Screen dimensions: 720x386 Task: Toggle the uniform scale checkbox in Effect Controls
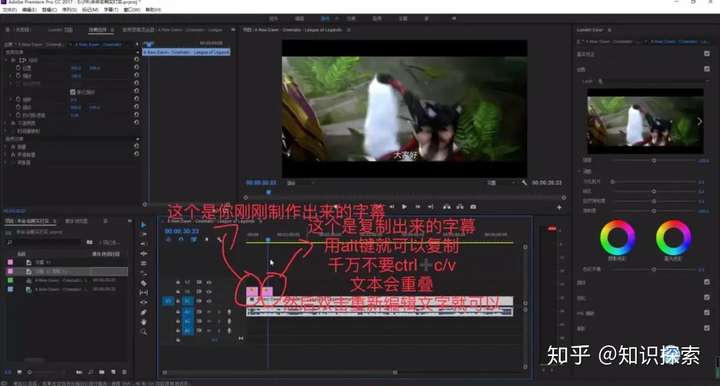(x=73, y=92)
